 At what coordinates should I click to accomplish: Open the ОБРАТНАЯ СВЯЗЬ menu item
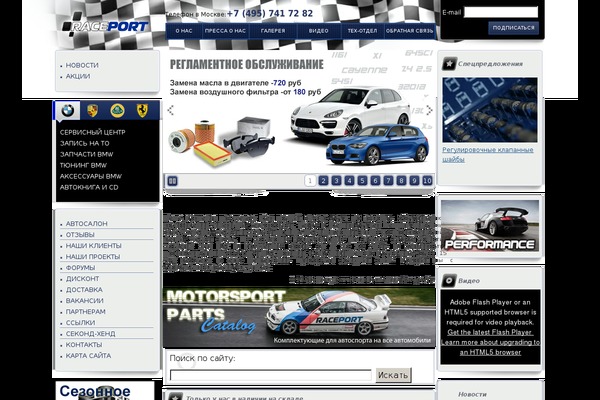[x=409, y=31]
